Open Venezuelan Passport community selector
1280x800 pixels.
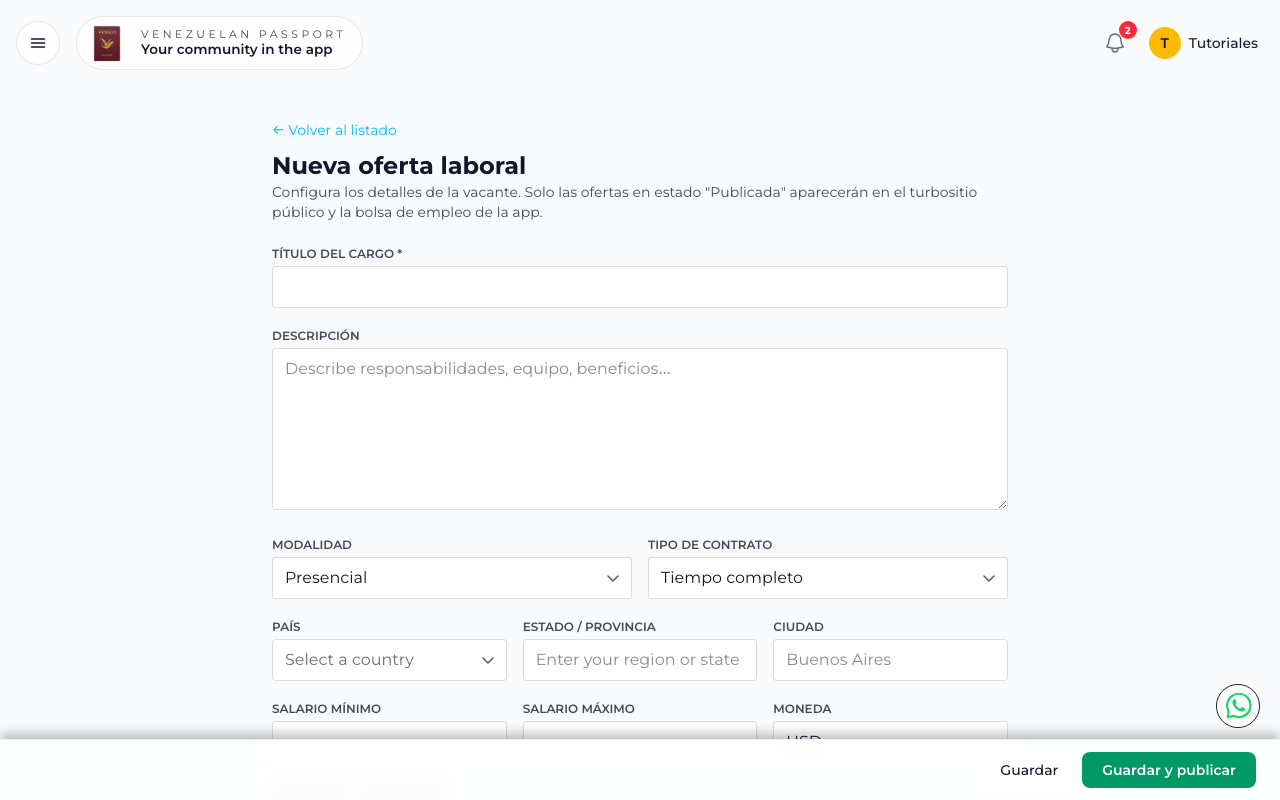pos(219,43)
